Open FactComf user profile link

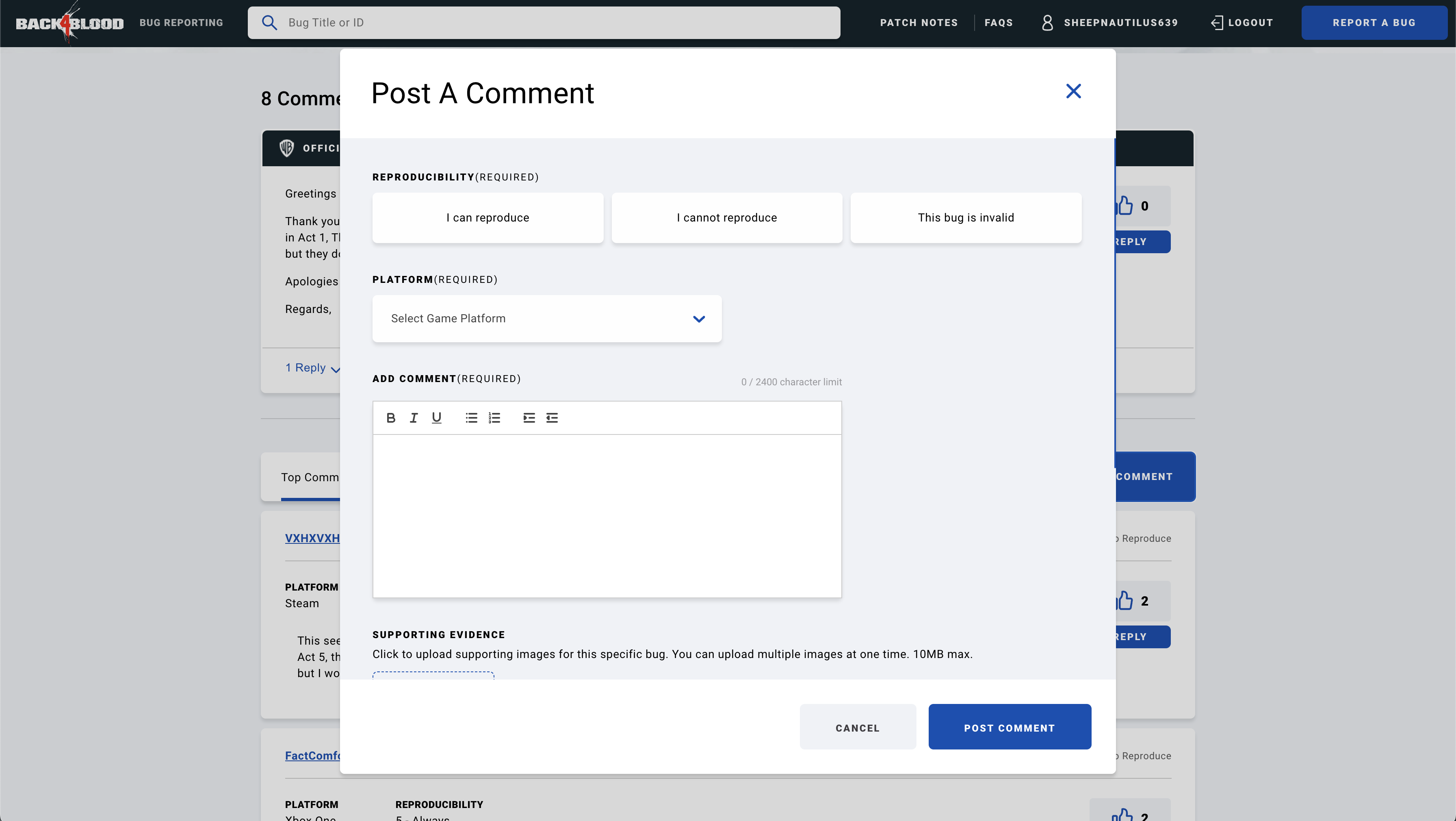click(x=312, y=756)
